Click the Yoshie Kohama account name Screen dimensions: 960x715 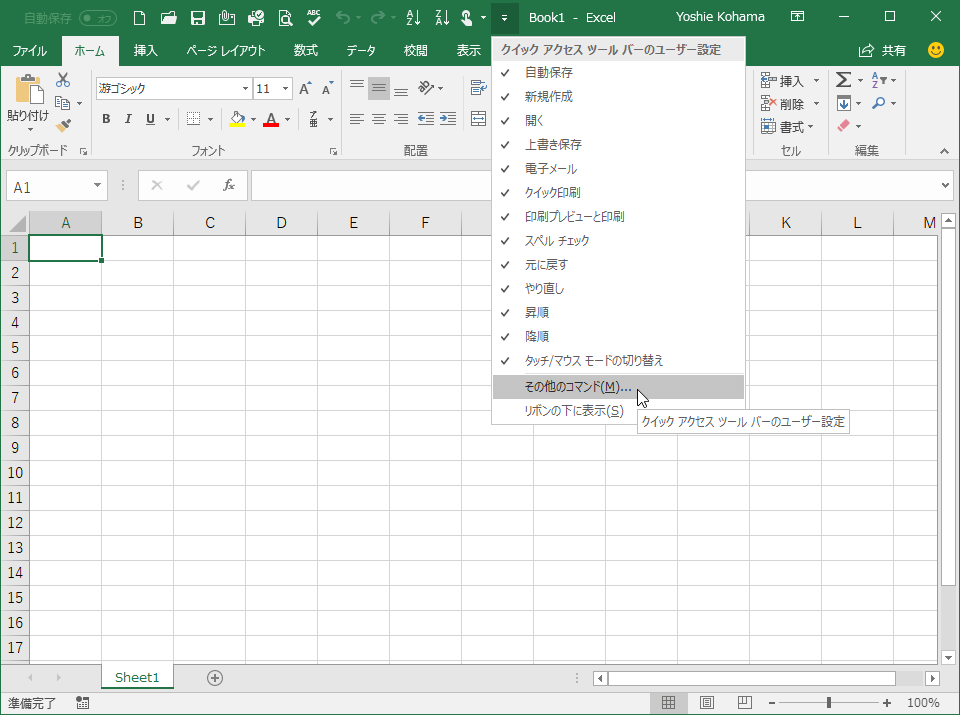point(720,17)
